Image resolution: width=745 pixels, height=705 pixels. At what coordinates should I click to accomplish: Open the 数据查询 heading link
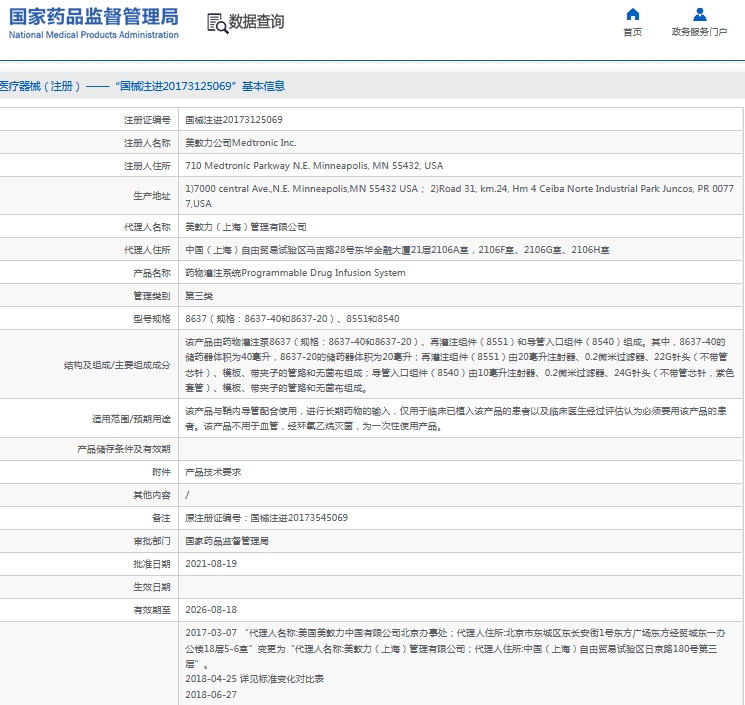[x=257, y=21]
